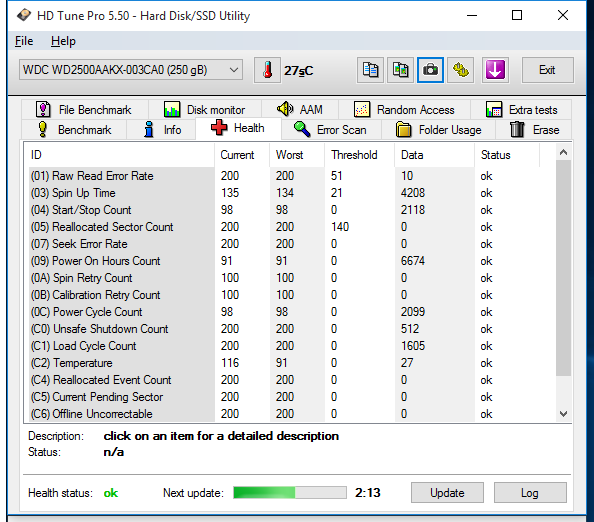
Task: Select the Erase tab
Action: click(x=534, y=130)
